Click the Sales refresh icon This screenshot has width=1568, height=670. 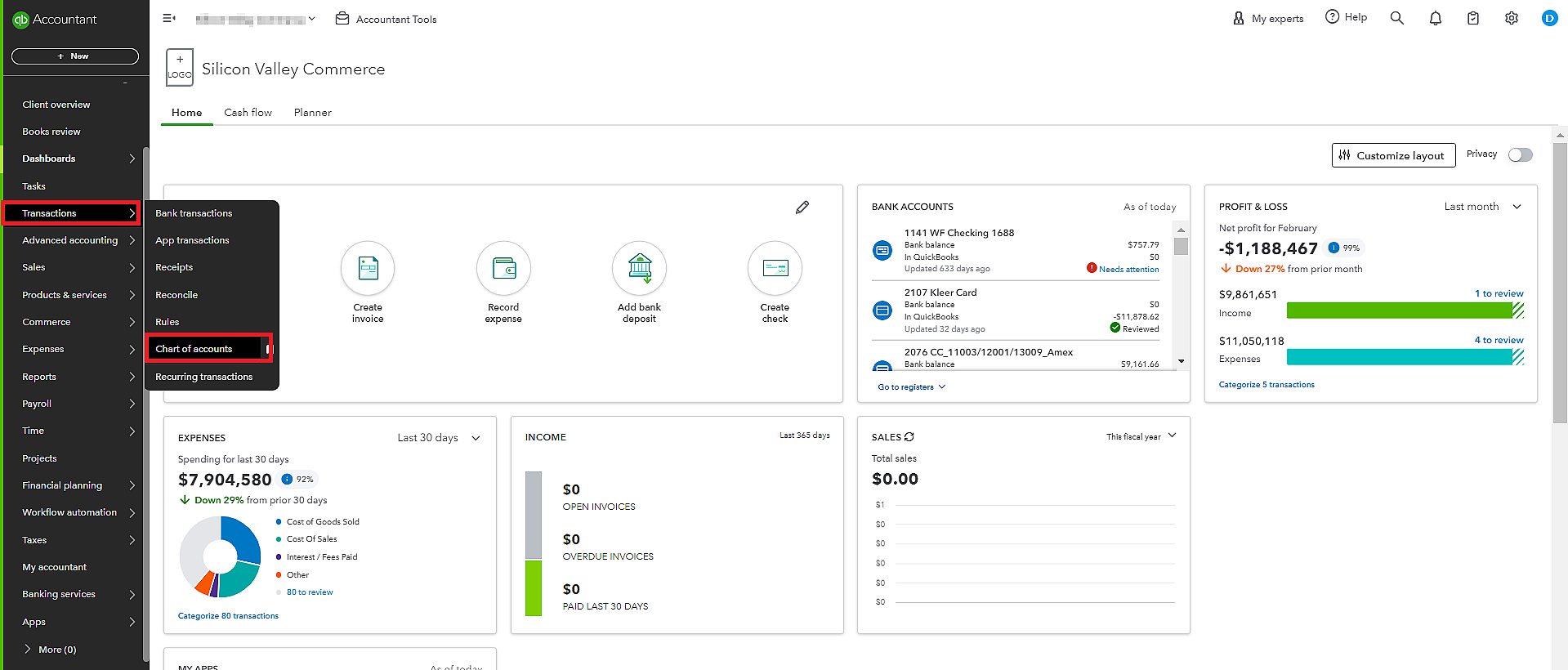coord(909,437)
